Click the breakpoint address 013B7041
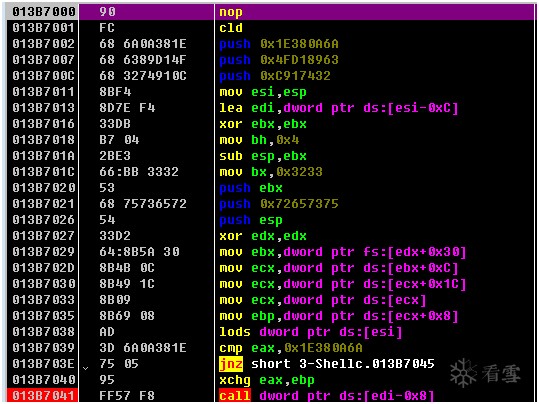This screenshot has height=404, width=539. point(43,395)
